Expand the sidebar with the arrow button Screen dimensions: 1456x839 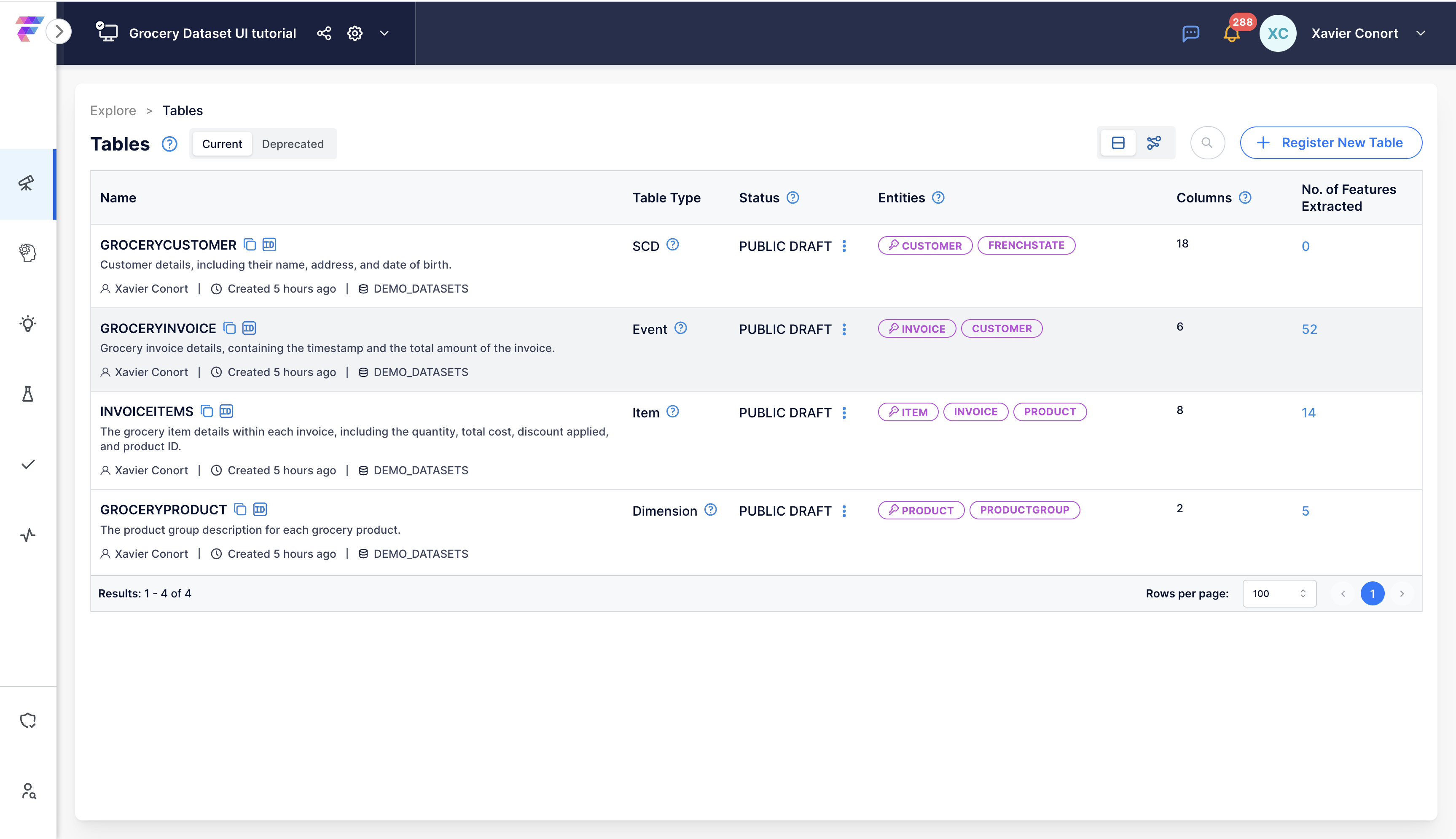59,32
